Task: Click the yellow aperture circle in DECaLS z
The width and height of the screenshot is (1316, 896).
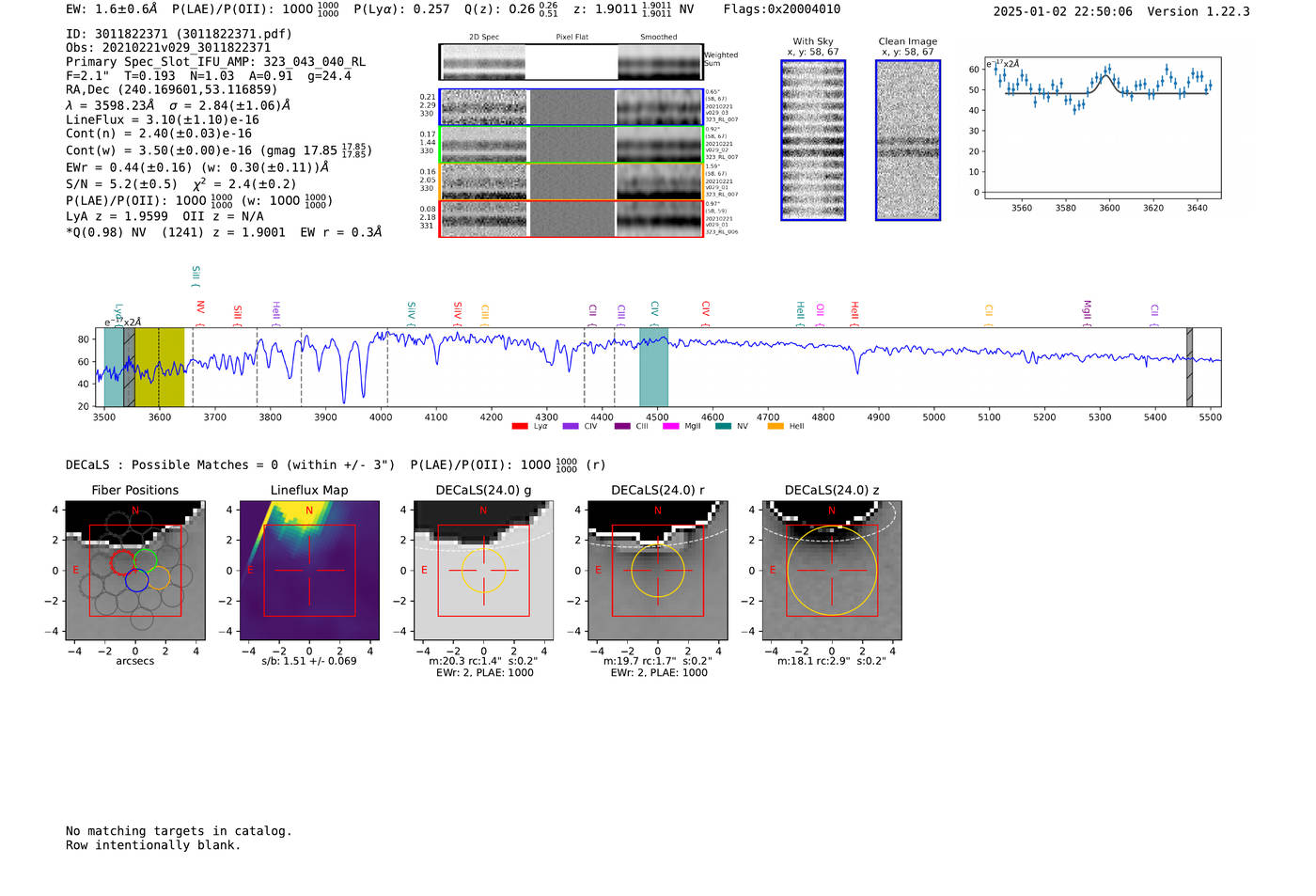Action: click(832, 527)
